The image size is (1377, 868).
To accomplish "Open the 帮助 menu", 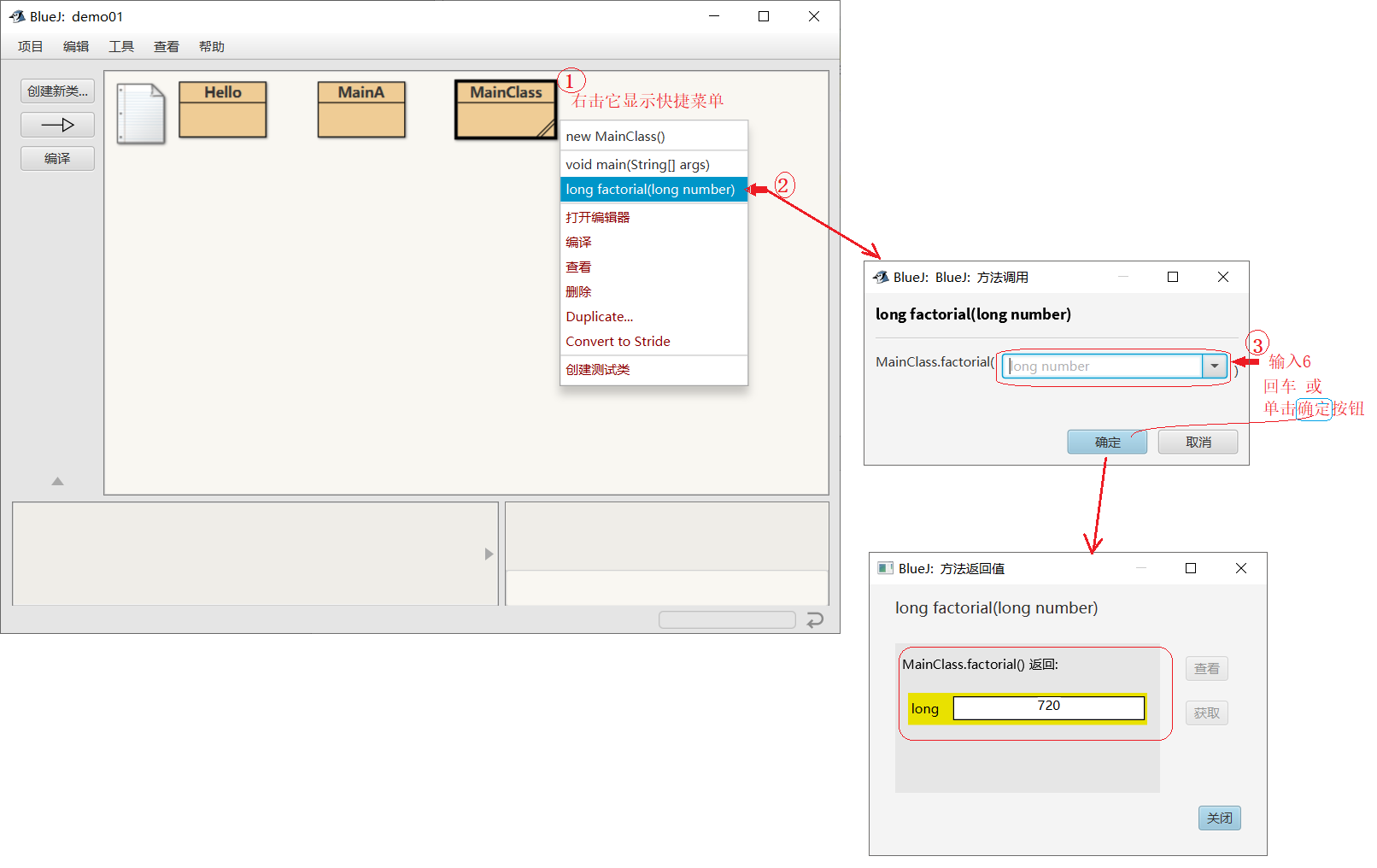I will click(x=212, y=47).
